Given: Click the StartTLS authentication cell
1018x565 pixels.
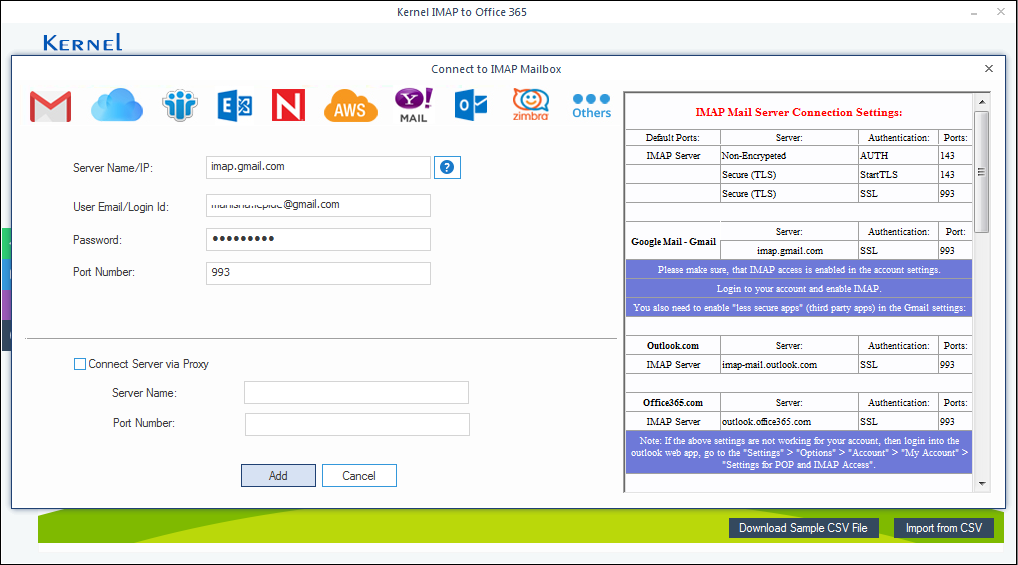Looking at the screenshot, I should tap(898, 175).
